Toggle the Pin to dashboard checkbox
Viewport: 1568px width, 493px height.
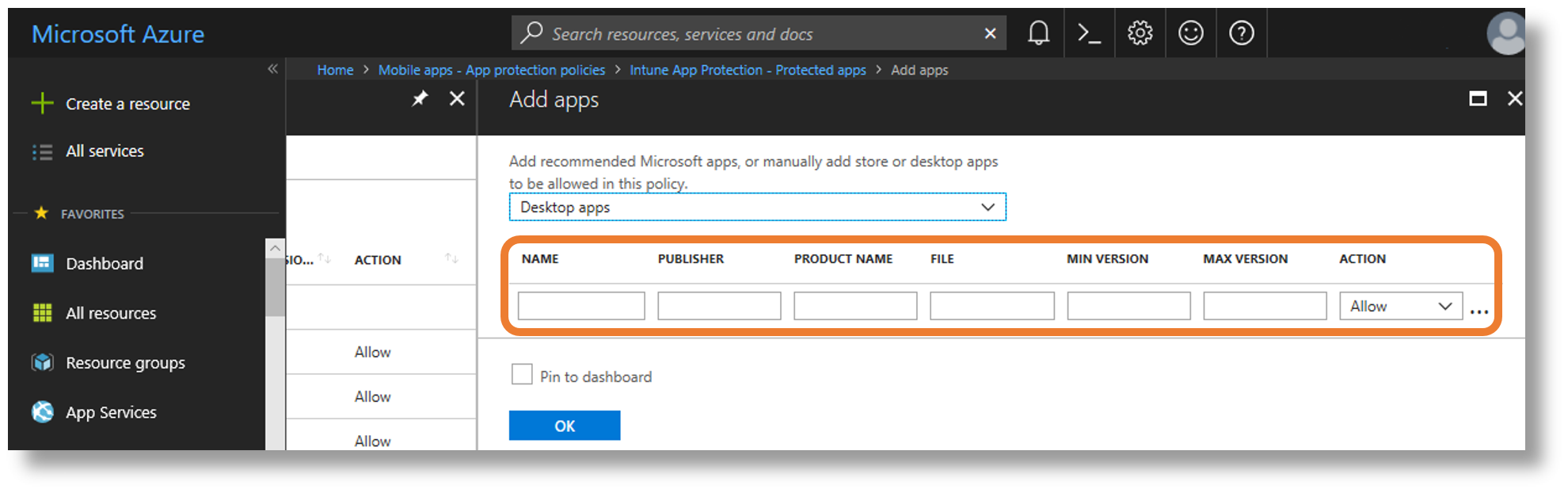pyautogui.click(x=522, y=375)
